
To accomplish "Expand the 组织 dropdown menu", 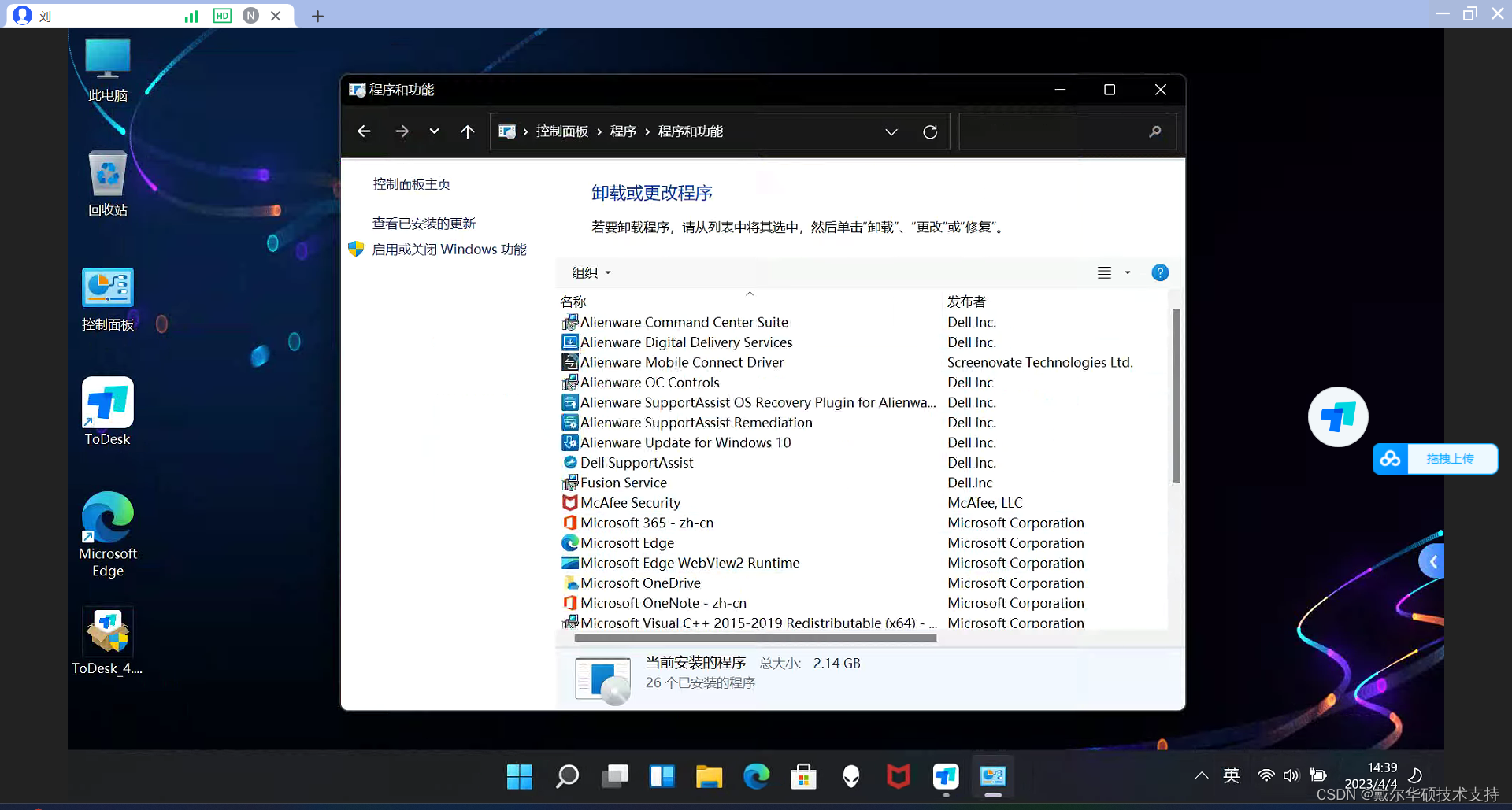I will coord(591,272).
